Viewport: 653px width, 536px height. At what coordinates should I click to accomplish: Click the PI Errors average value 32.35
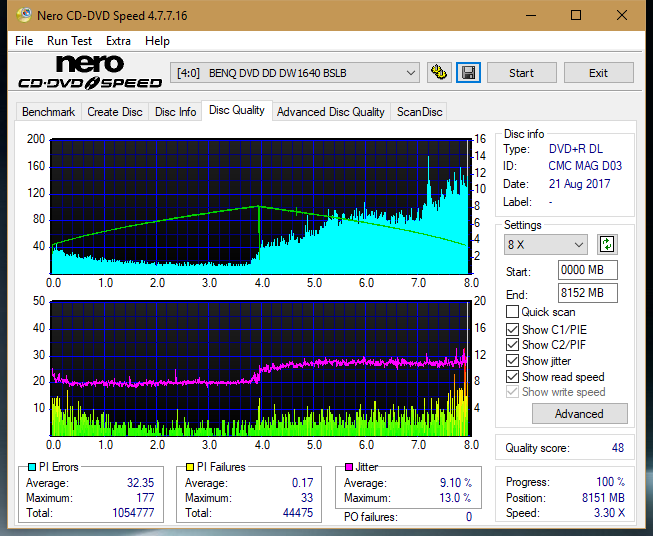[140, 483]
